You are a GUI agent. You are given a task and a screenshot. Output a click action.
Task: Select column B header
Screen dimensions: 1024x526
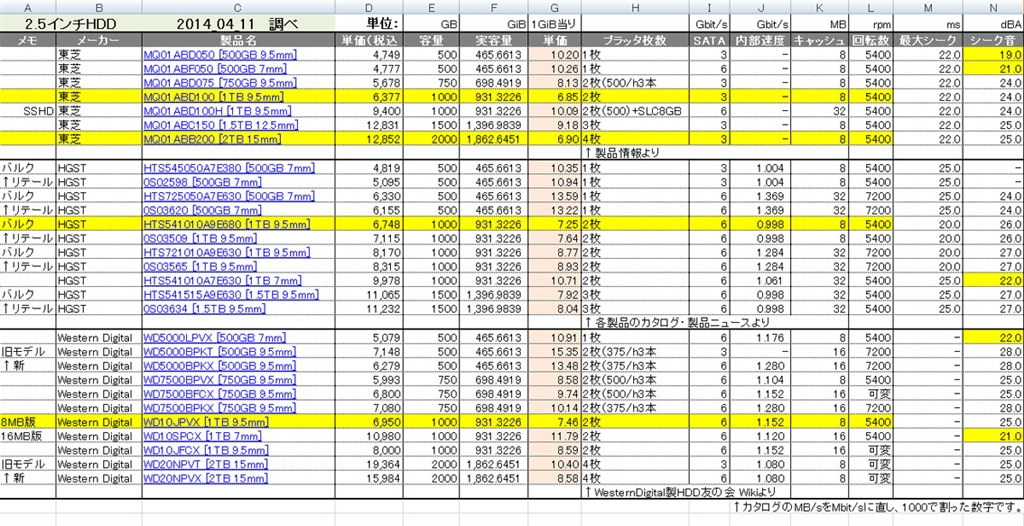[99, 7]
